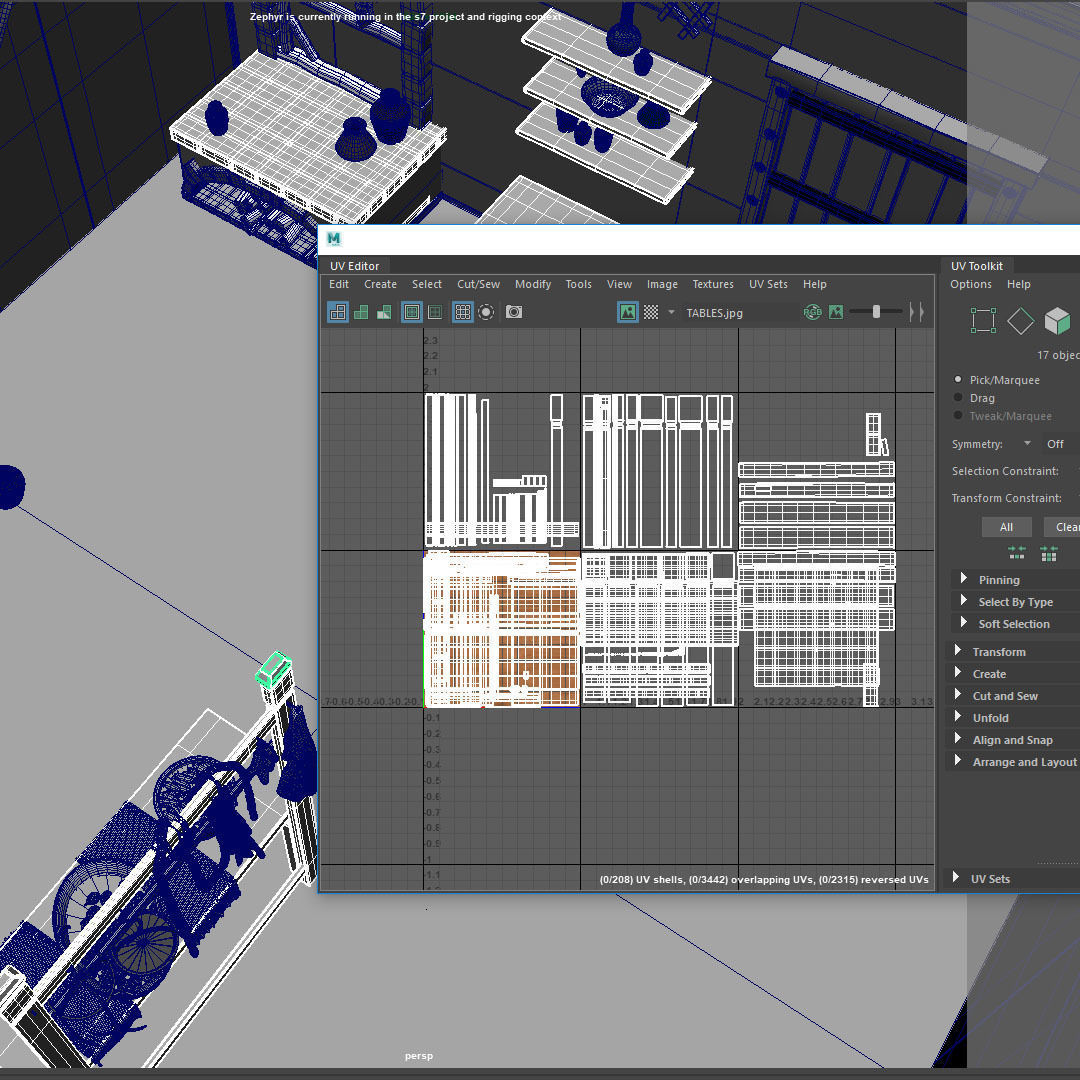
Task: Click the Clear selection button
Action: [1062, 527]
